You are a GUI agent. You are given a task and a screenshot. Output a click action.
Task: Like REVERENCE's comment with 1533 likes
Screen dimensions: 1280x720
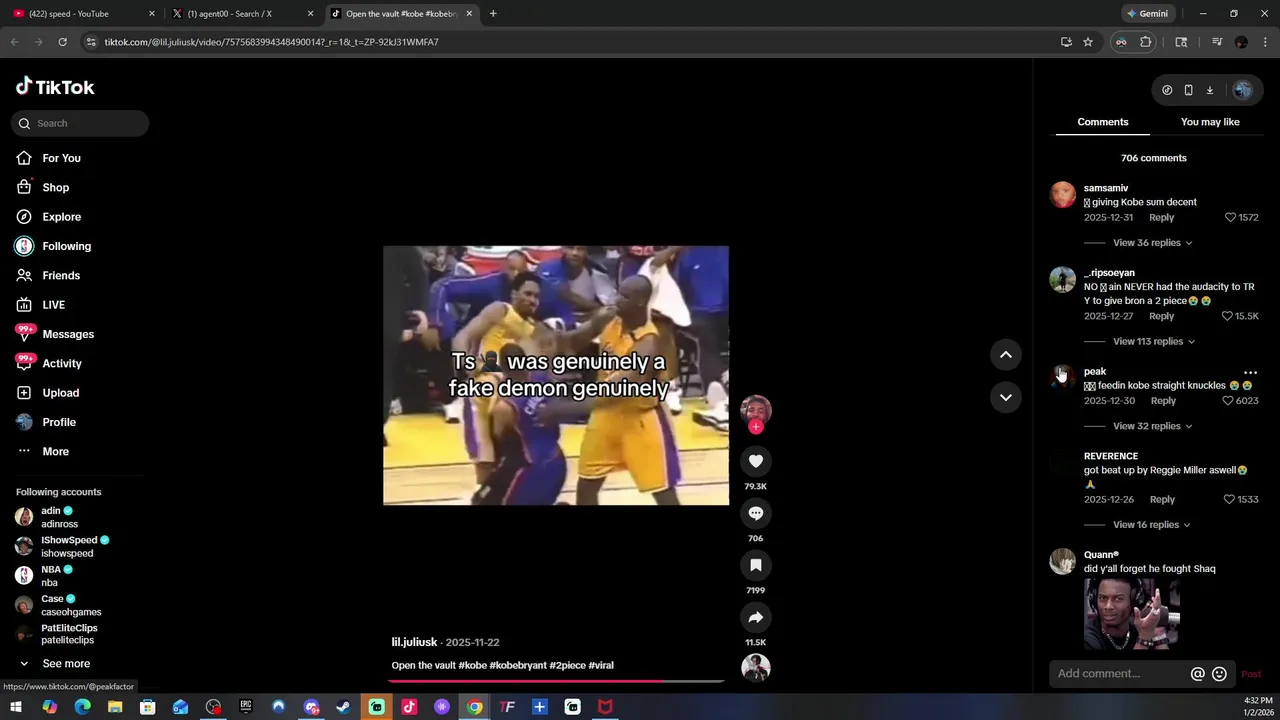(x=1230, y=499)
